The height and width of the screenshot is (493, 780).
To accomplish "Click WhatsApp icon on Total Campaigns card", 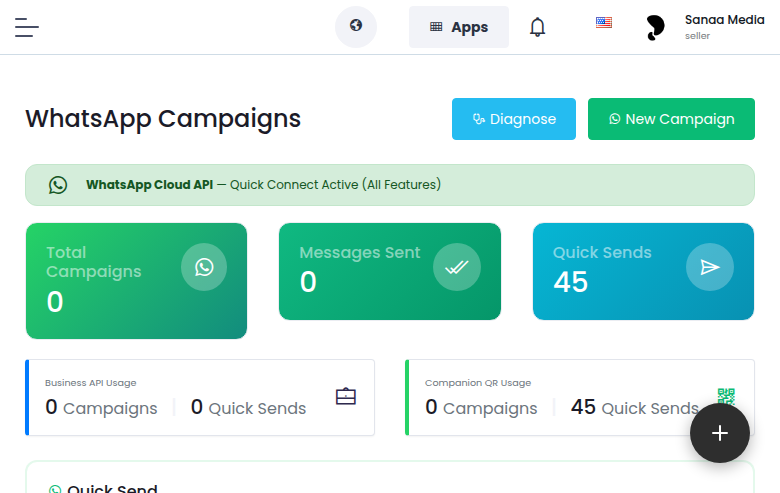I will point(204,267).
